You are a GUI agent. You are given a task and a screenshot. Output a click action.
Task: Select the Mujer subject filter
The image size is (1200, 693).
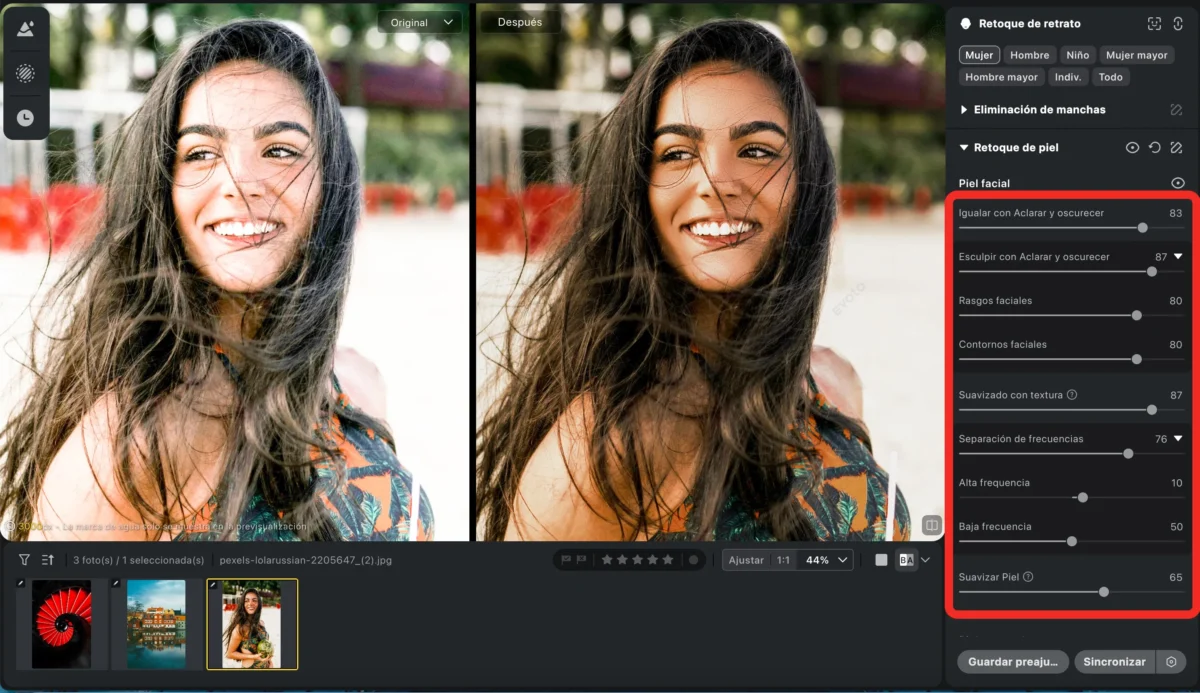pyautogui.click(x=979, y=55)
